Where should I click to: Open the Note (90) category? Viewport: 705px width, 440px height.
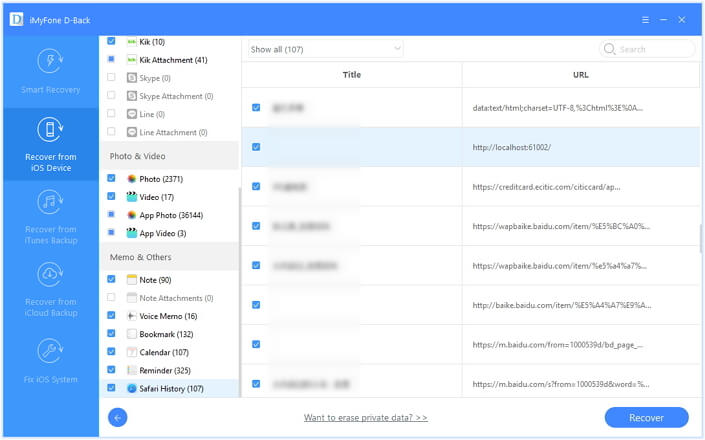155,280
